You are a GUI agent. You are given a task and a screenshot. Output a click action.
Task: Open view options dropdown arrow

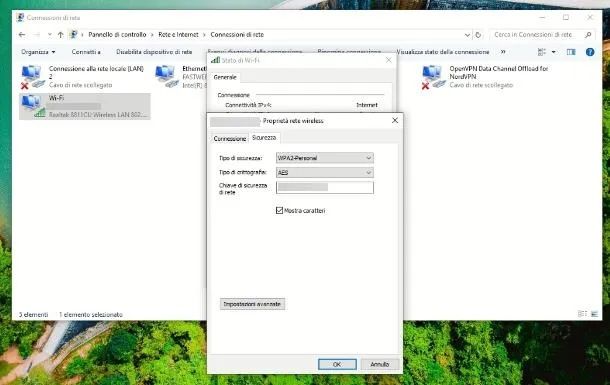coord(554,52)
